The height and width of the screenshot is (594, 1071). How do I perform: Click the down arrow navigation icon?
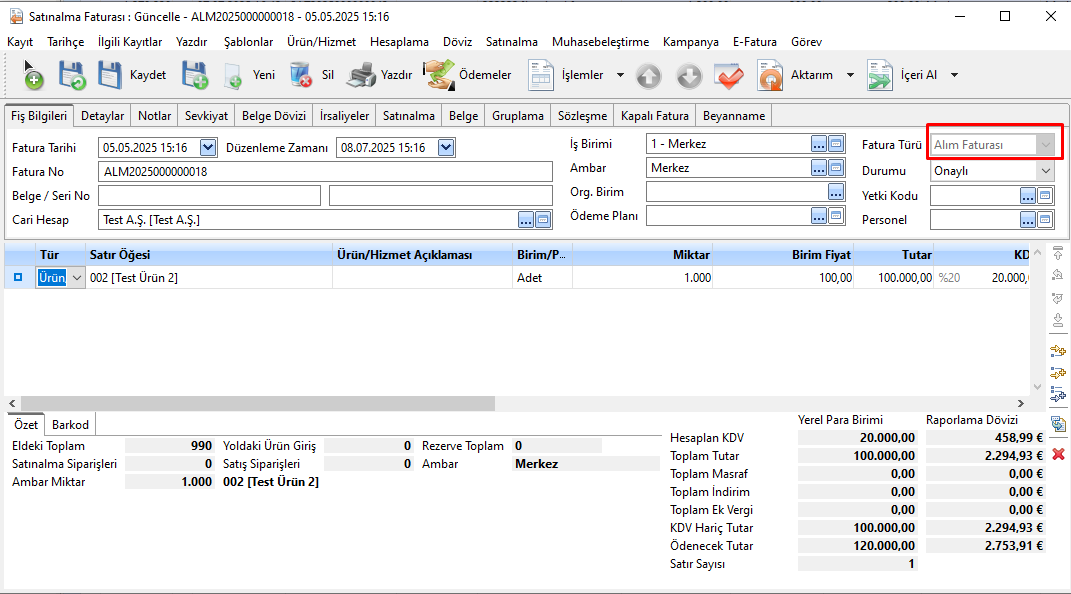point(689,76)
